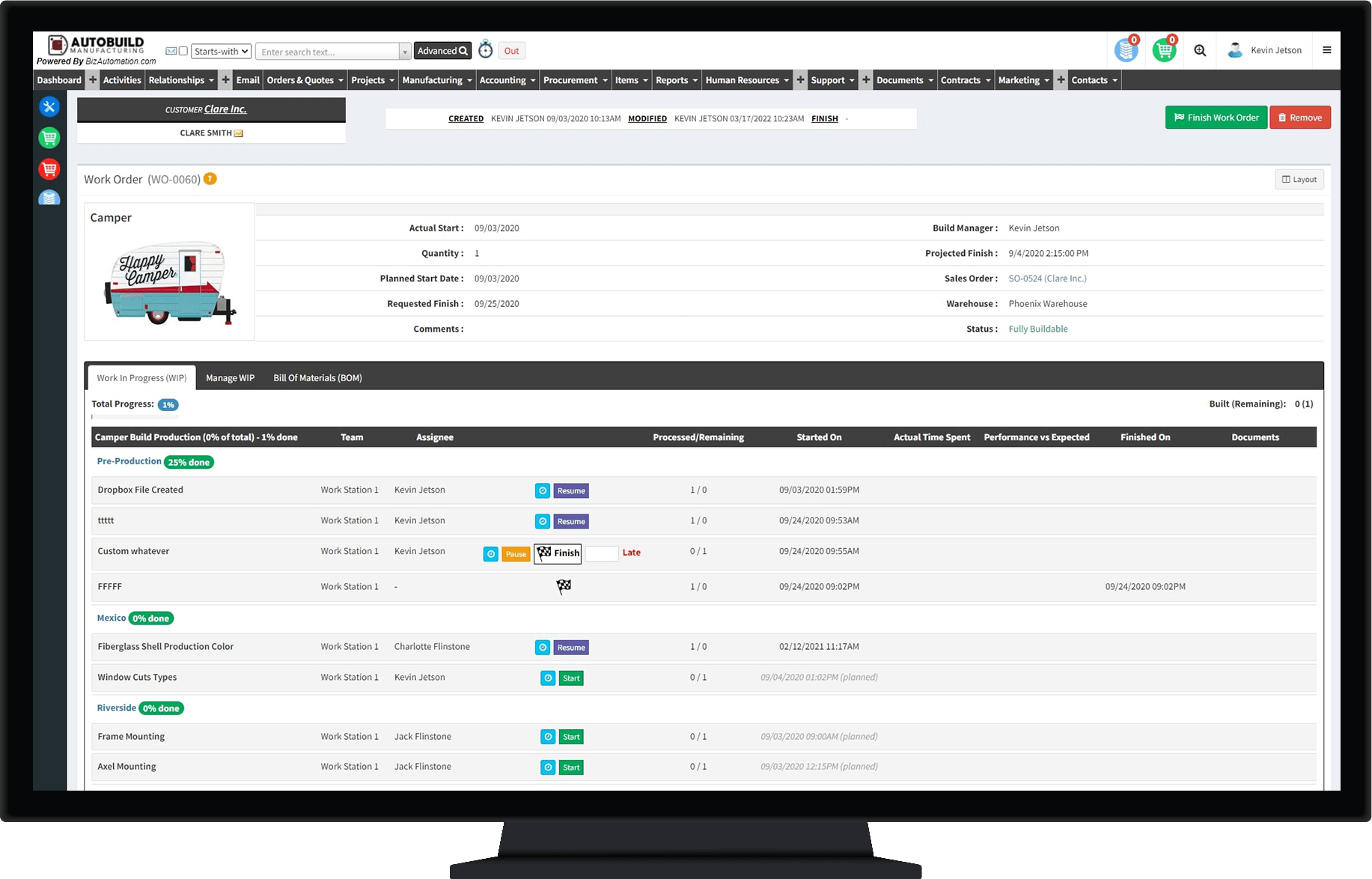Click the clock icon in ttttt row

pyautogui.click(x=543, y=522)
